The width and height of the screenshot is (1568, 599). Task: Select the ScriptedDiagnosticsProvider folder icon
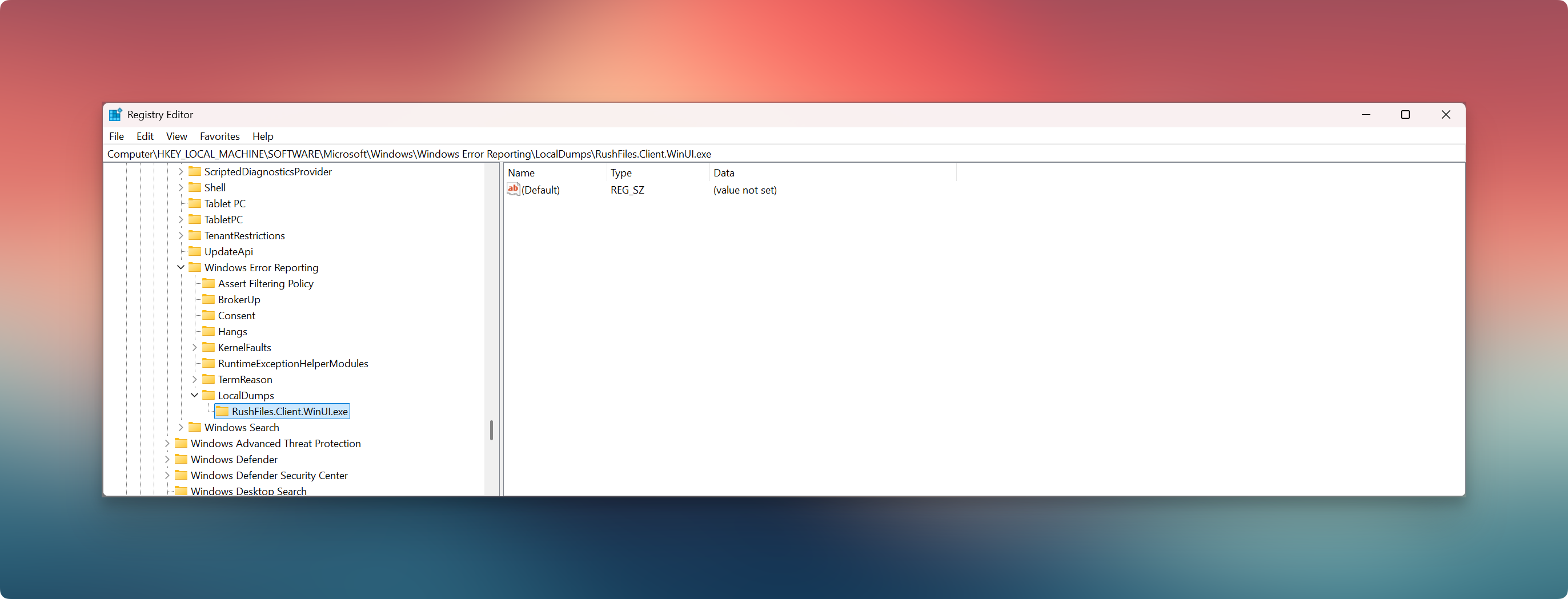coord(195,171)
